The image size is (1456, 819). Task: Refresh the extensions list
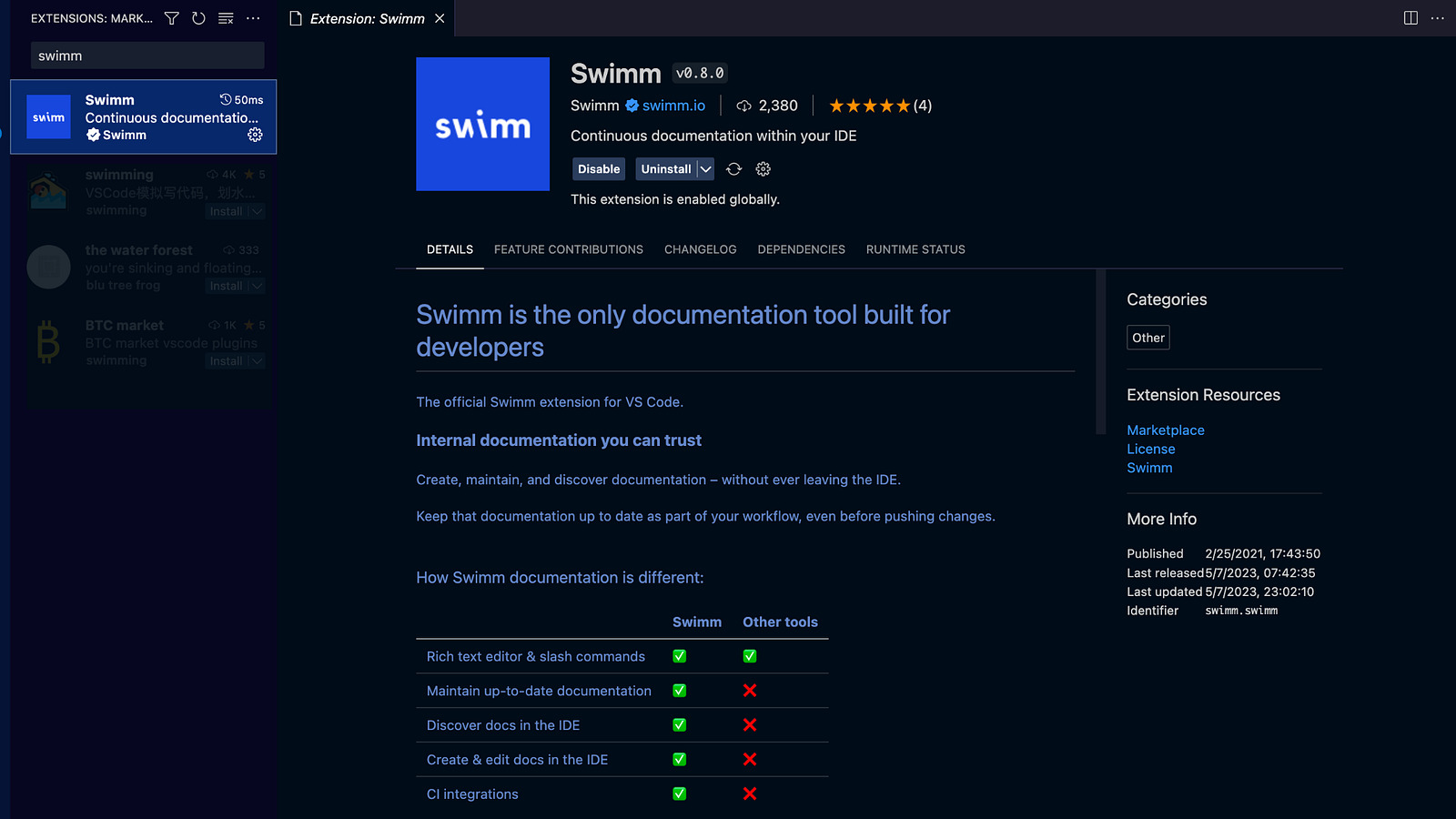(198, 18)
